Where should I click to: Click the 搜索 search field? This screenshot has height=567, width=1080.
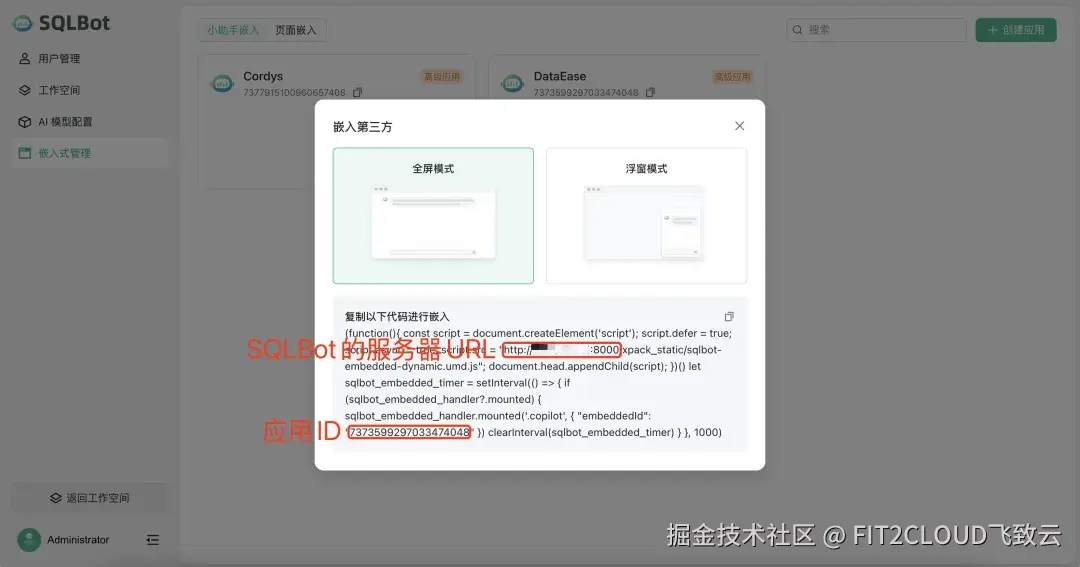(876, 30)
